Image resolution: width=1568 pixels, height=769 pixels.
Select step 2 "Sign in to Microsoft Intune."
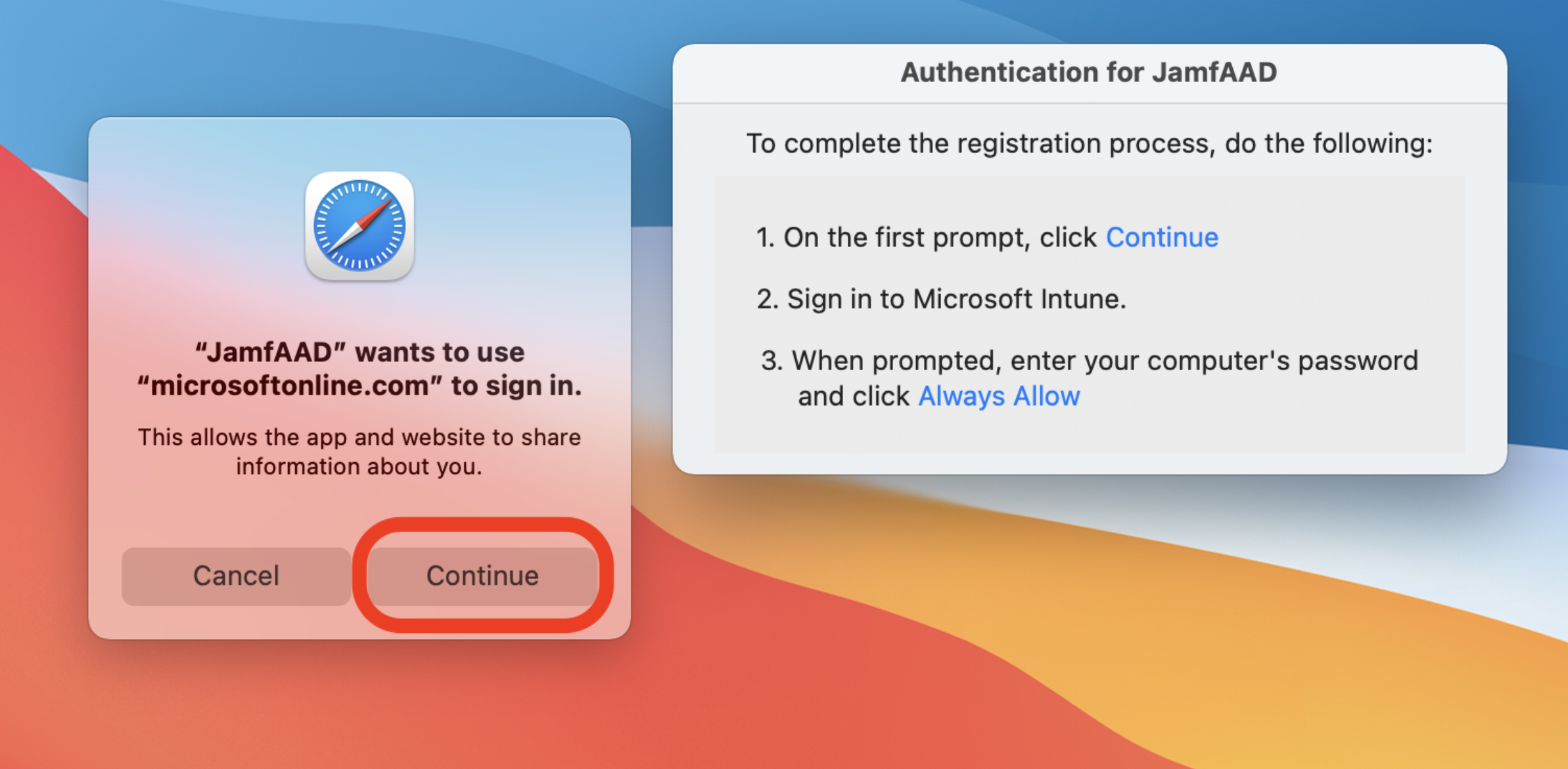[x=941, y=299]
